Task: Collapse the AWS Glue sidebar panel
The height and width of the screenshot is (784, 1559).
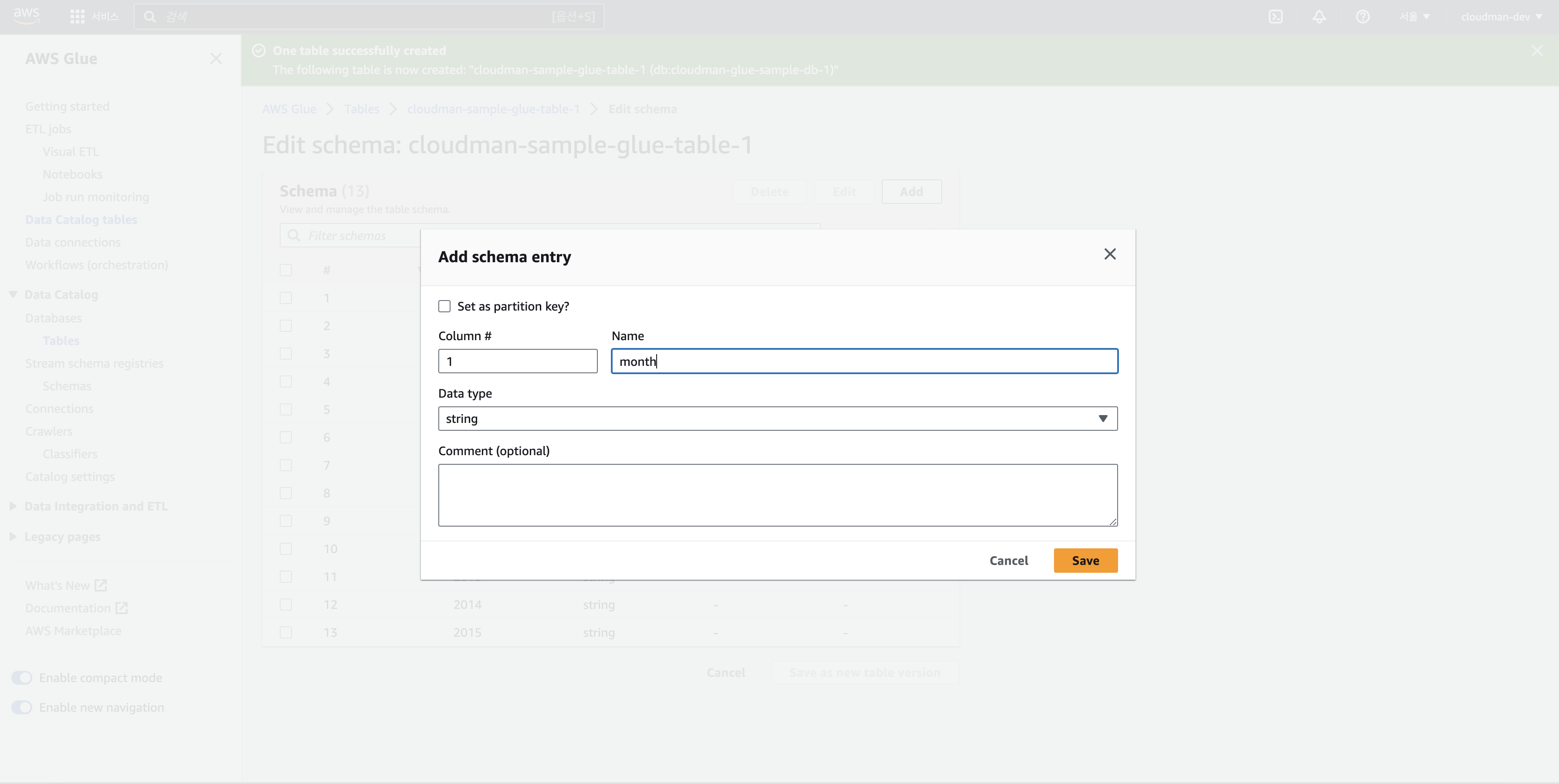Action: coord(216,59)
